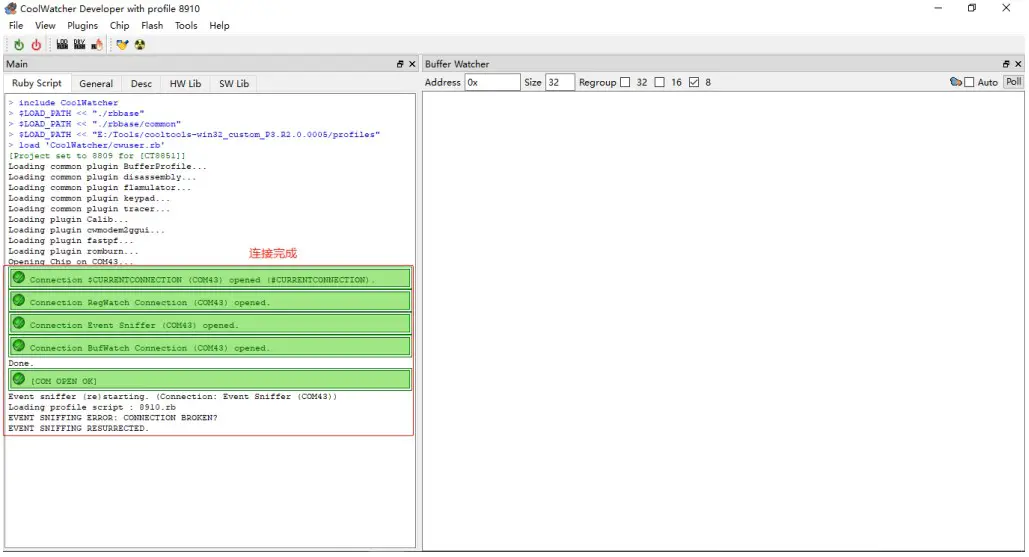Close the Buffer Watcher panel
1029x557 pixels.
[1019, 64]
